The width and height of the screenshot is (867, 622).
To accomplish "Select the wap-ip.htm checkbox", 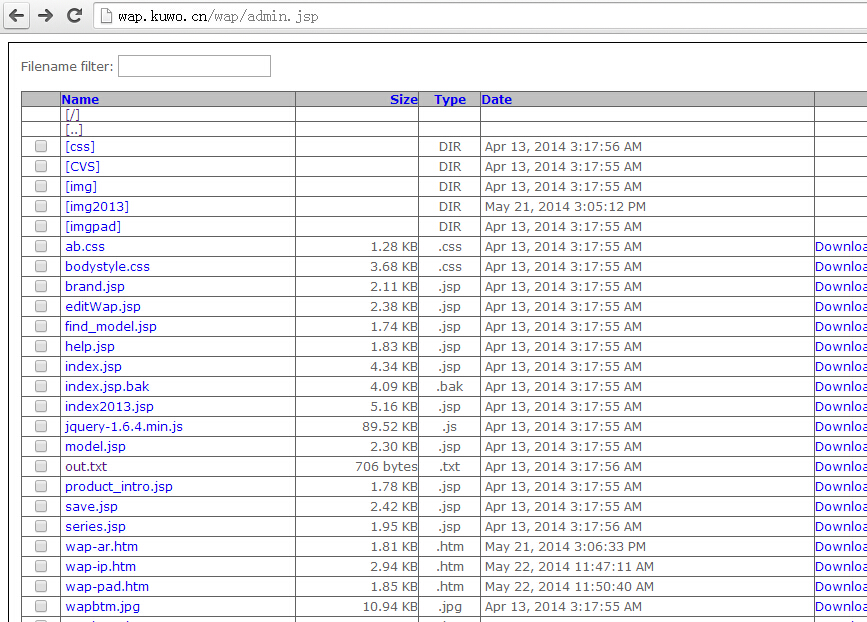I will pyautogui.click(x=41, y=566).
